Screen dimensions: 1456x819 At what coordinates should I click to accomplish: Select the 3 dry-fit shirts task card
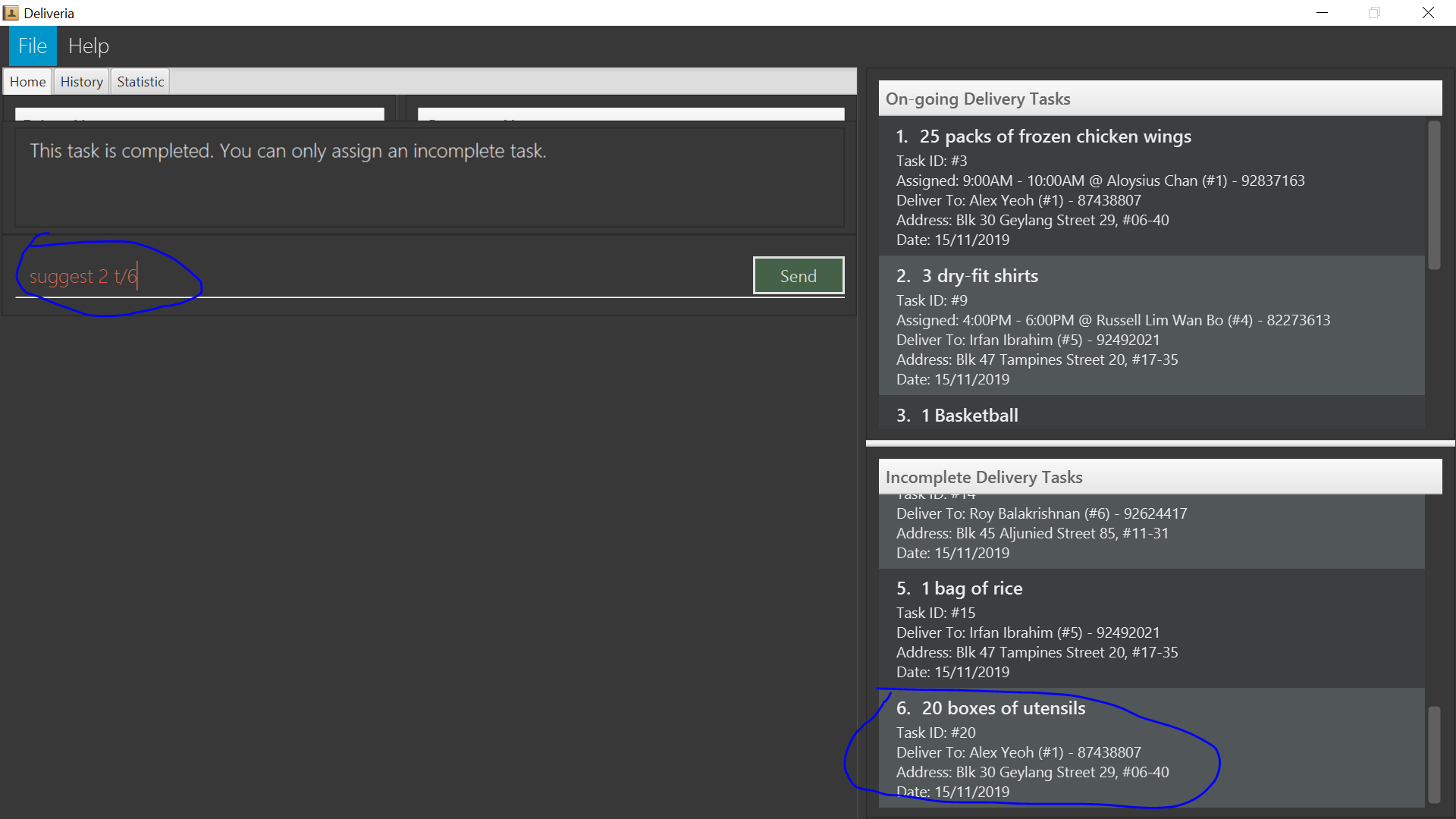point(1151,326)
